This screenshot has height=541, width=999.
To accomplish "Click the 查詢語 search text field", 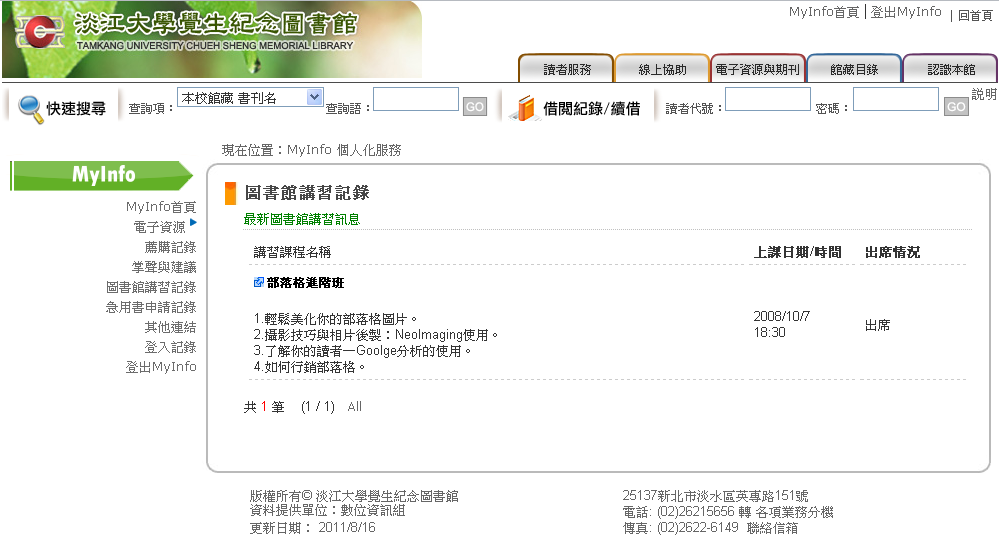I will coord(415,99).
